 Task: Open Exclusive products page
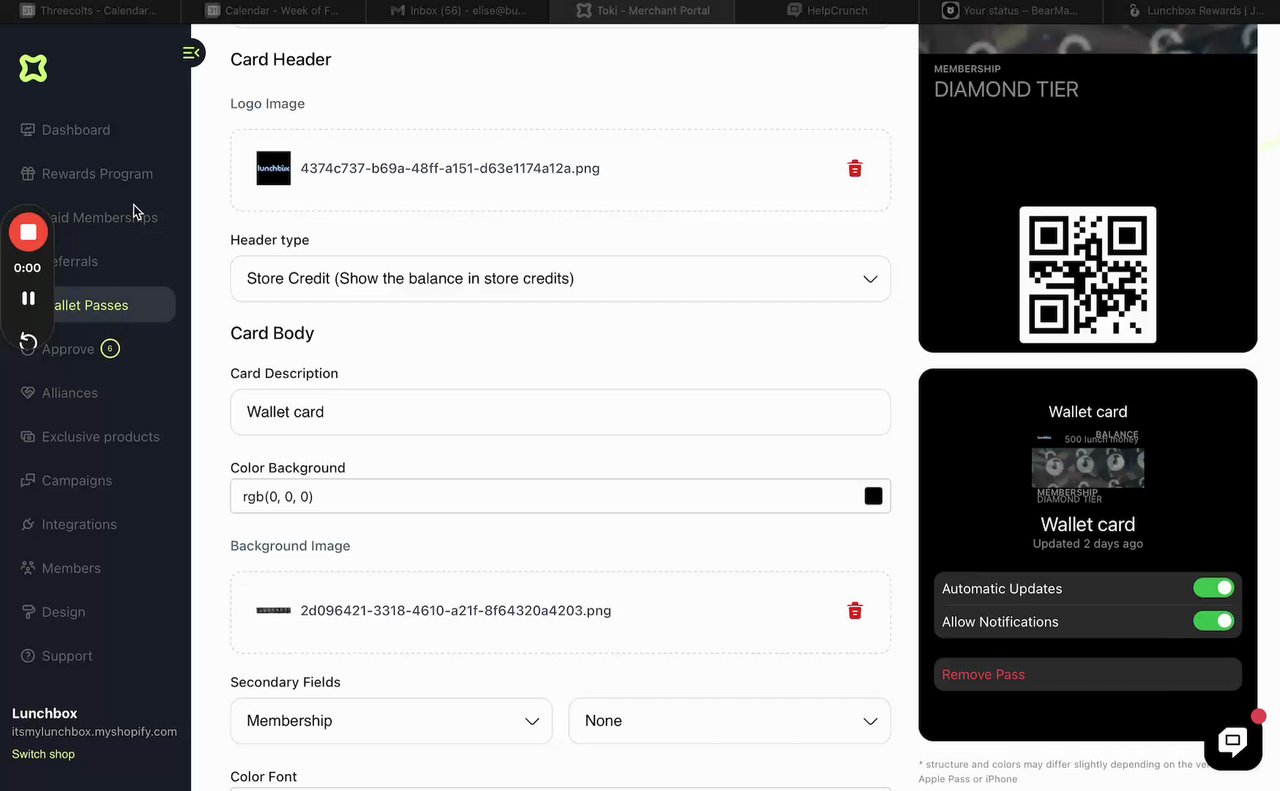(x=100, y=437)
